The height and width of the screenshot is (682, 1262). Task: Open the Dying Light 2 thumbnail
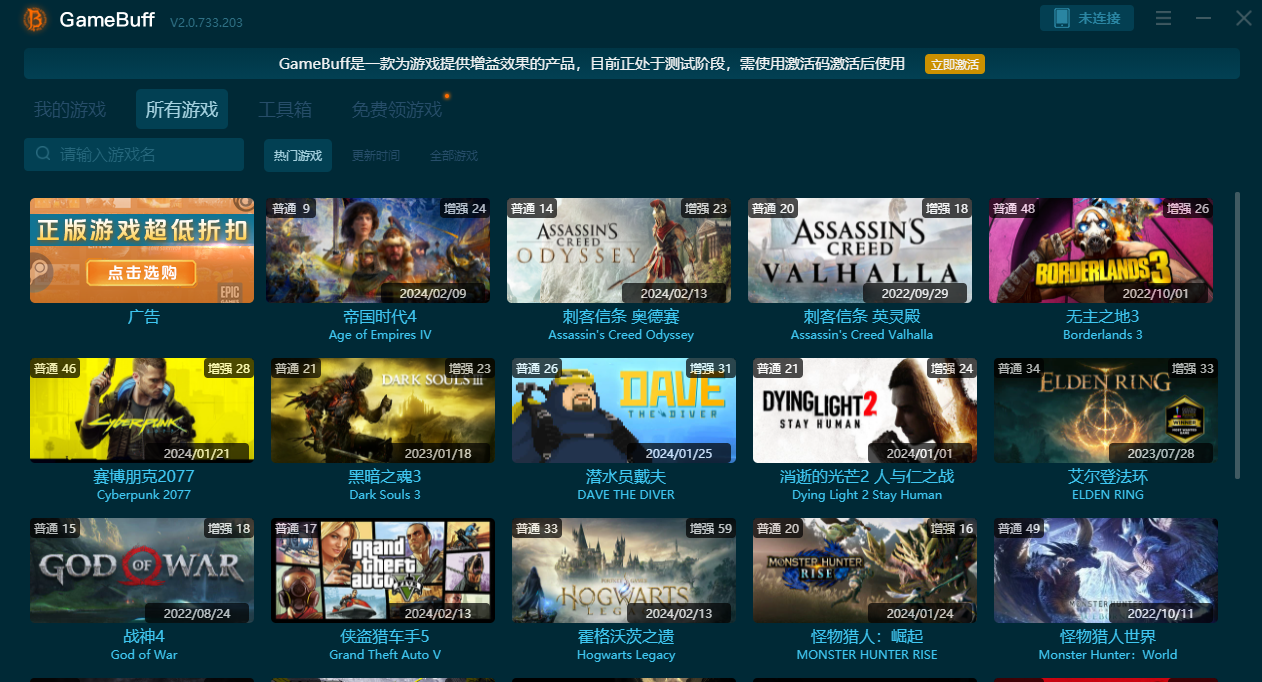coord(865,410)
